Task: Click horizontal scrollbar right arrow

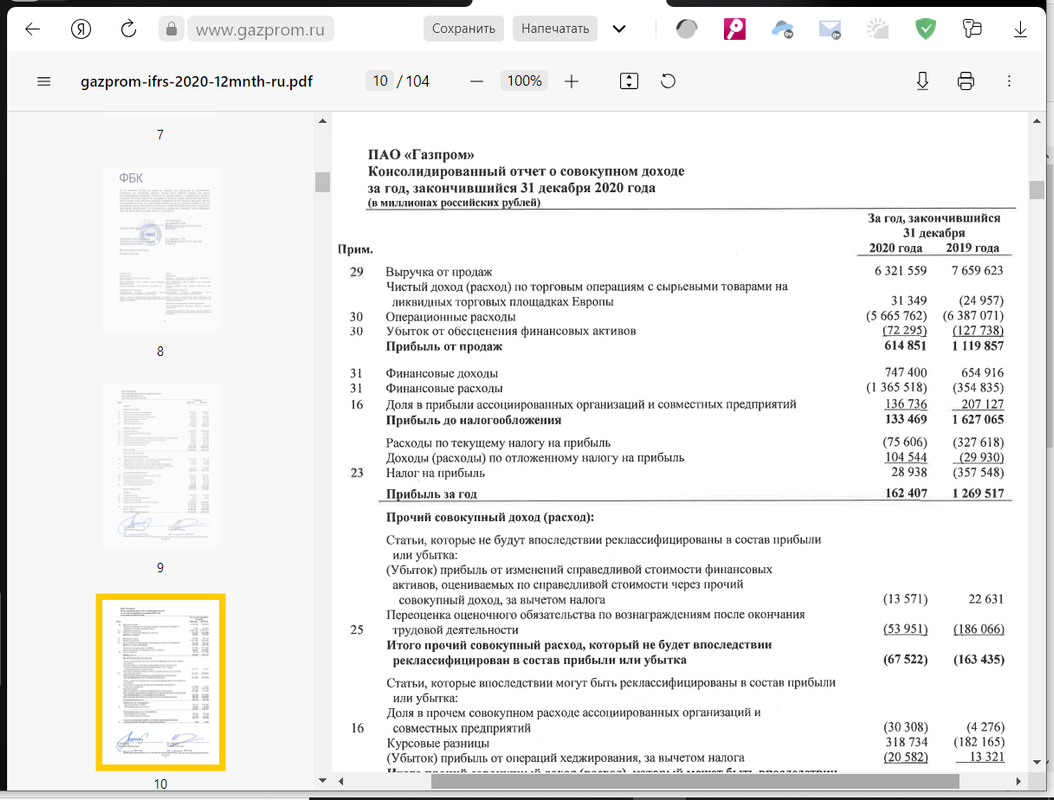Action: tap(1018, 781)
